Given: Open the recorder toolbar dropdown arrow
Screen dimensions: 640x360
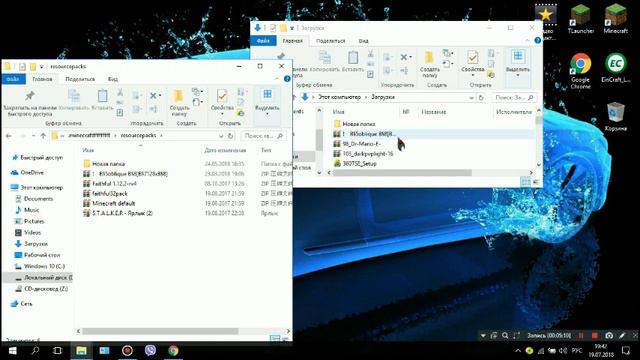Looking at the screenshot, I should pos(483,336).
